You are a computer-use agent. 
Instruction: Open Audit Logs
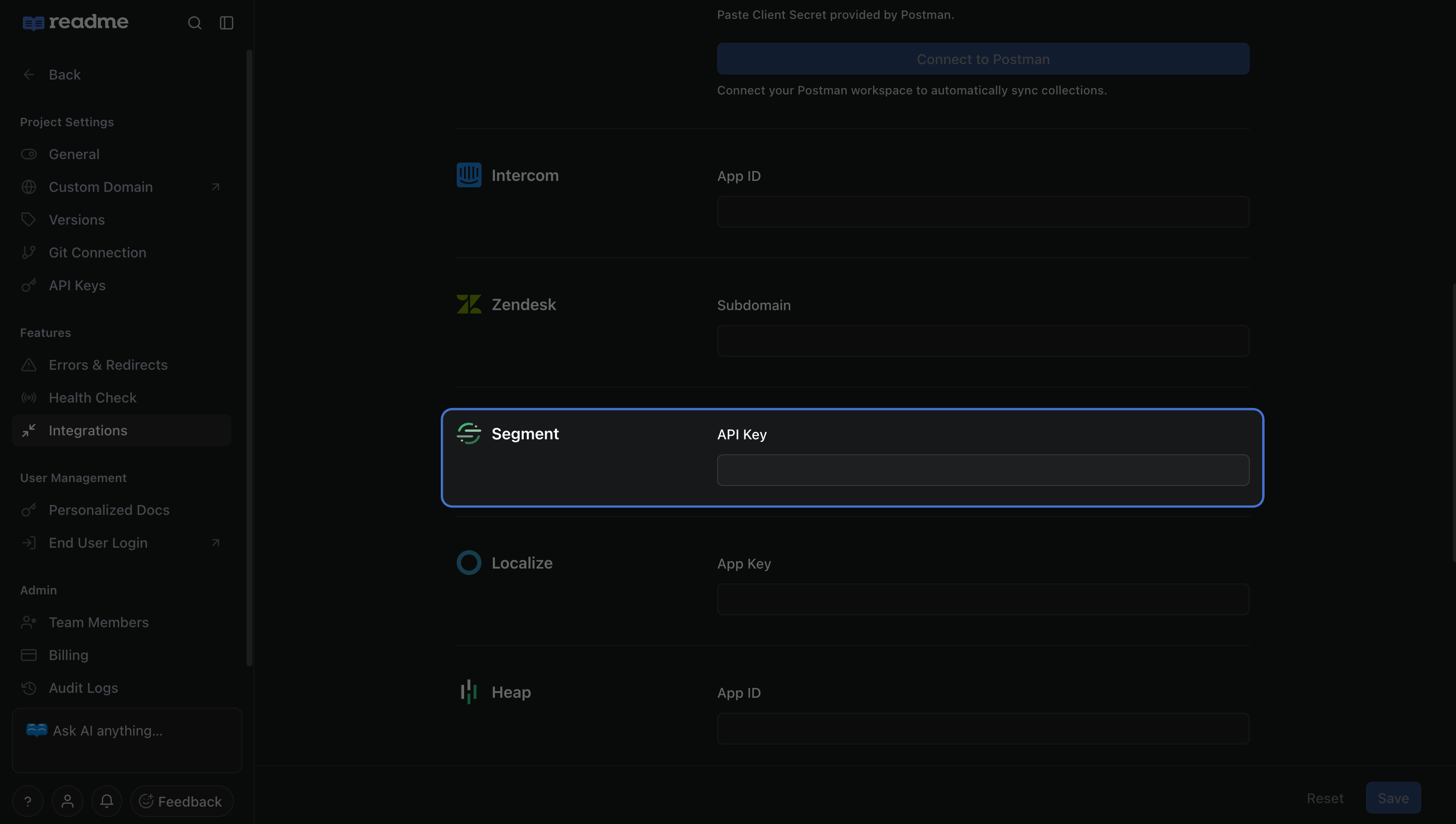[x=122, y=688]
